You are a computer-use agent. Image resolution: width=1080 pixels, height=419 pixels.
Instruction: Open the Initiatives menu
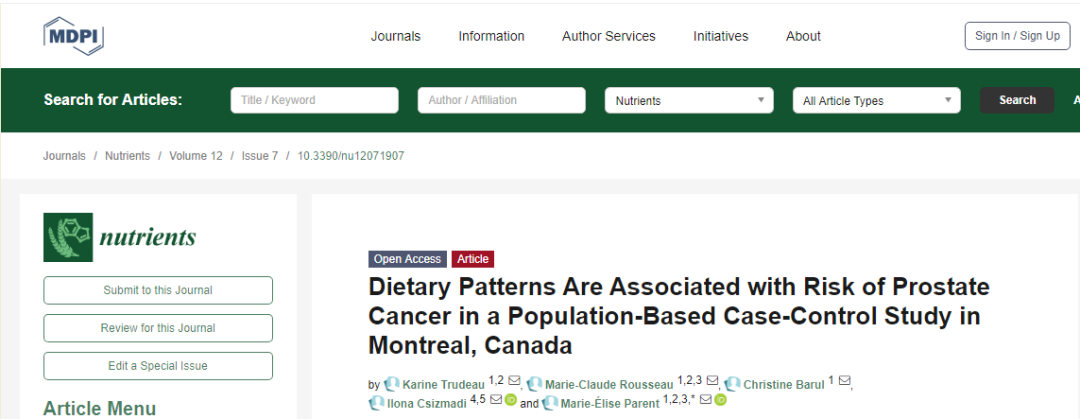coord(720,37)
